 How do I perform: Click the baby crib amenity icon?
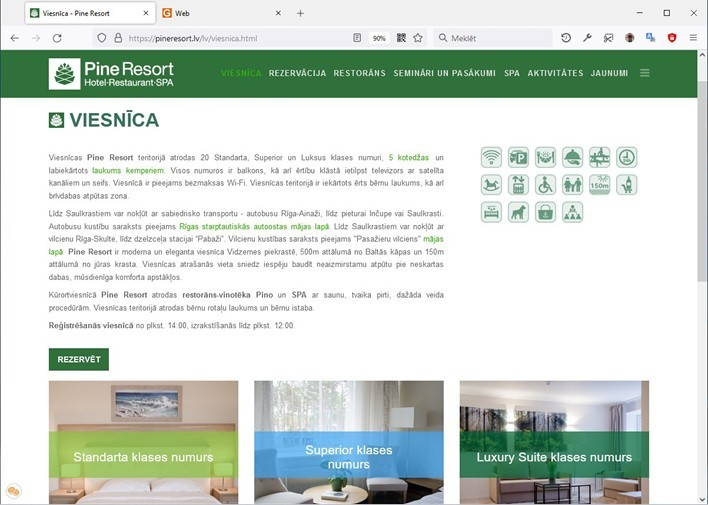491,212
